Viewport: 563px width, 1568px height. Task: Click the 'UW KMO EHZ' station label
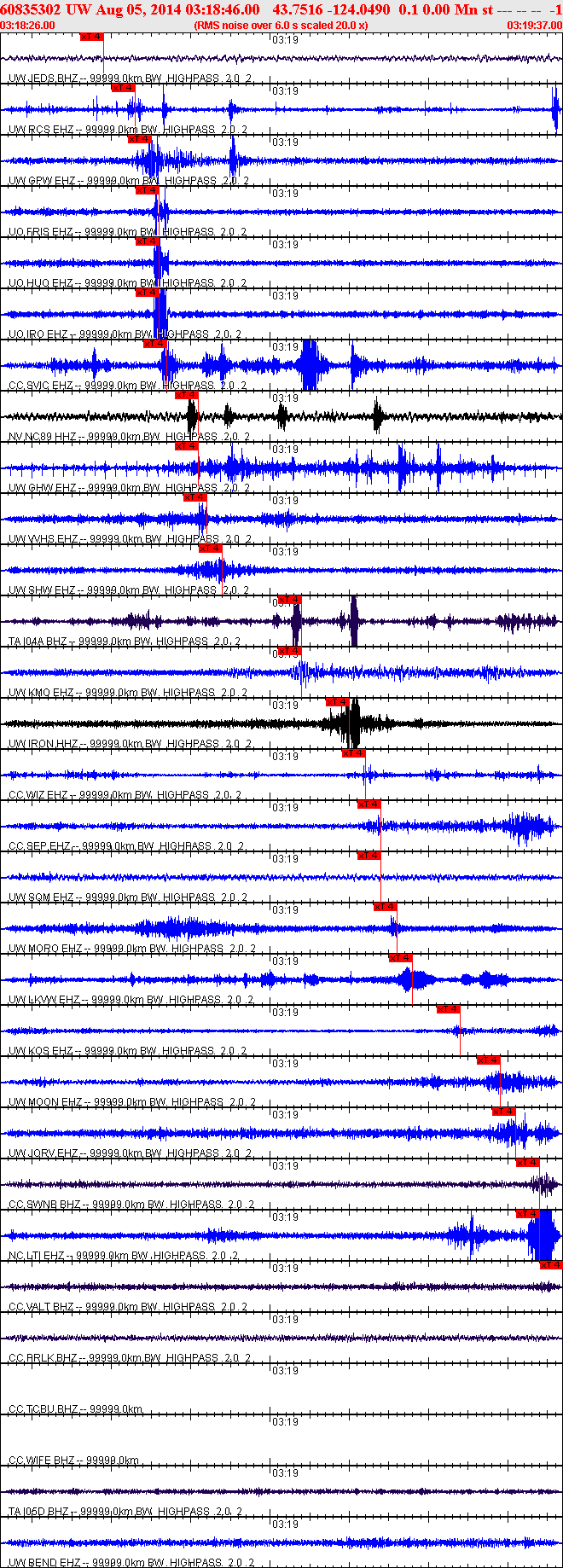[41, 693]
